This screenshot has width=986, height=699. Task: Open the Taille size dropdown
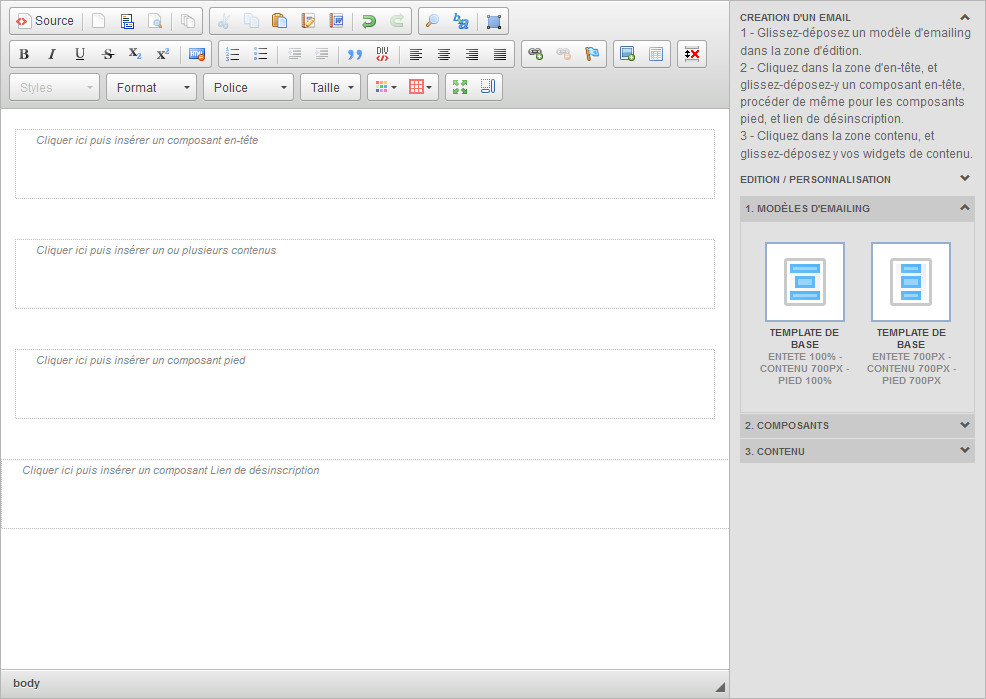[x=330, y=87]
